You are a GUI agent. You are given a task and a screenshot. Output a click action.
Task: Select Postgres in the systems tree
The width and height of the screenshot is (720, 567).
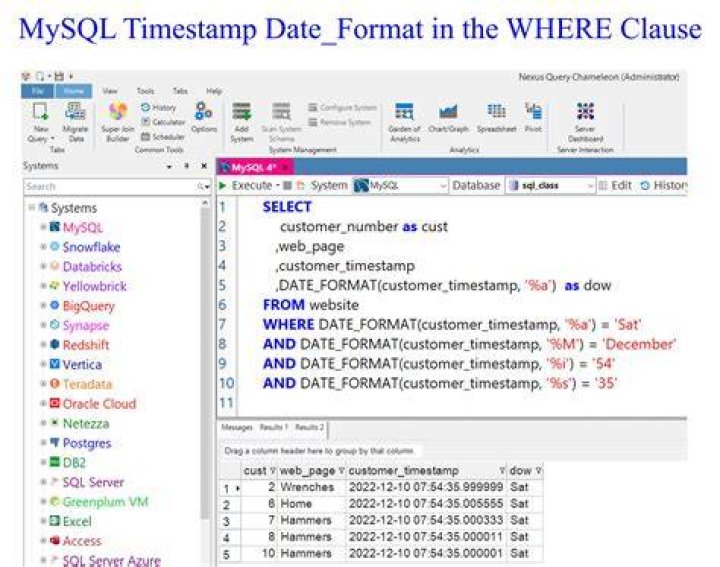tap(87, 443)
